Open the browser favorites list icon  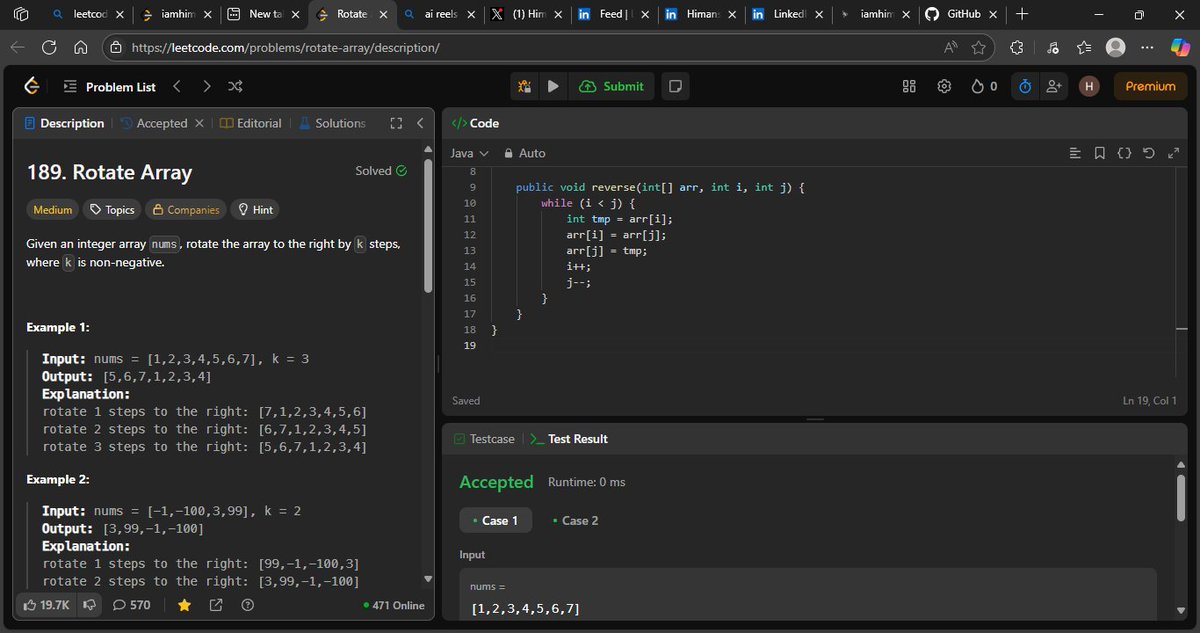click(1084, 47)
